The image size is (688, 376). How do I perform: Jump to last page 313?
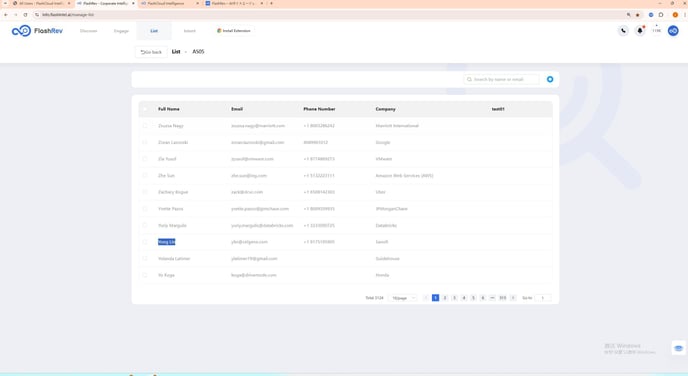click(x=503, y=298)
